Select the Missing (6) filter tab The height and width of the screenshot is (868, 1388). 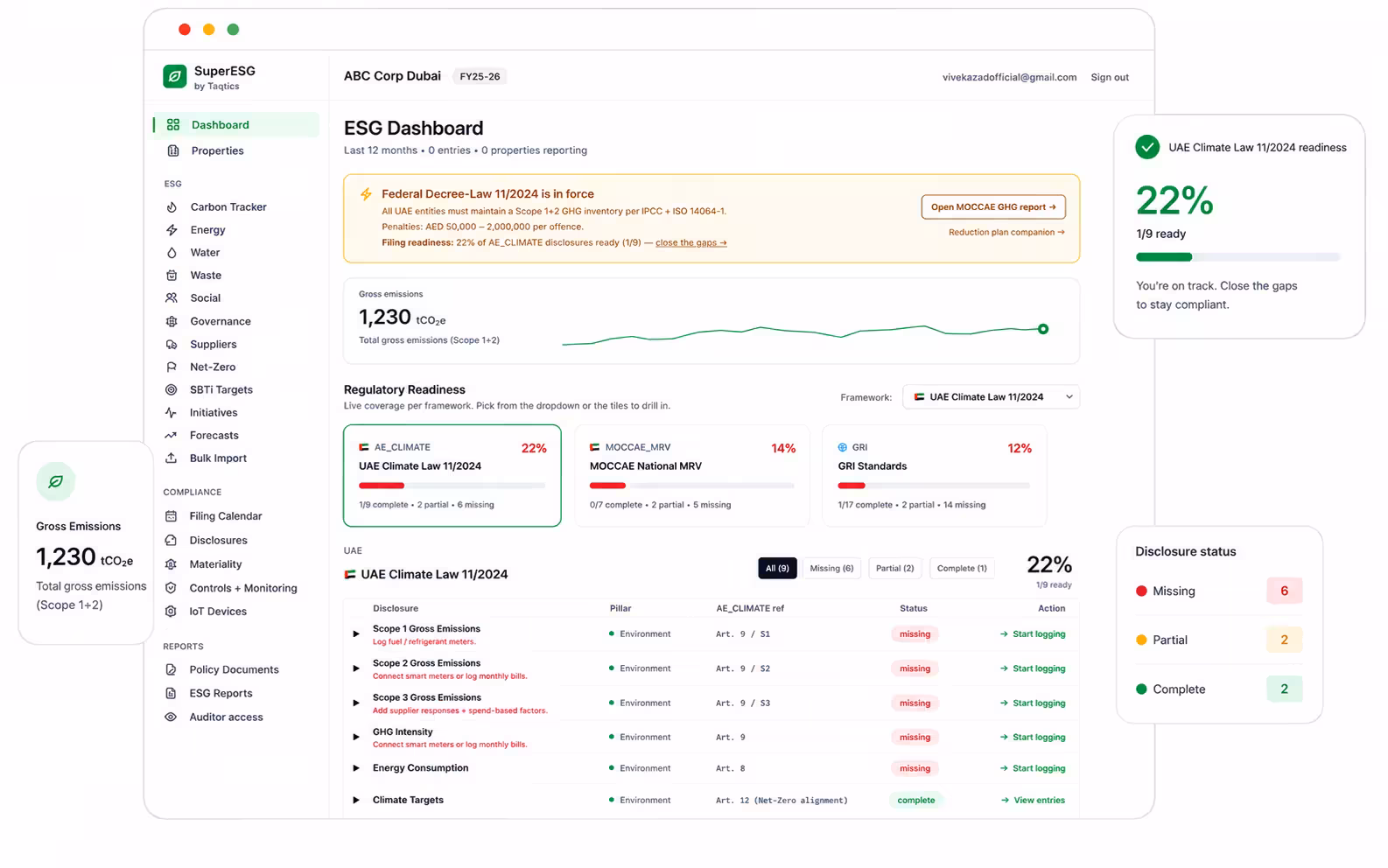tap(831, 569)
